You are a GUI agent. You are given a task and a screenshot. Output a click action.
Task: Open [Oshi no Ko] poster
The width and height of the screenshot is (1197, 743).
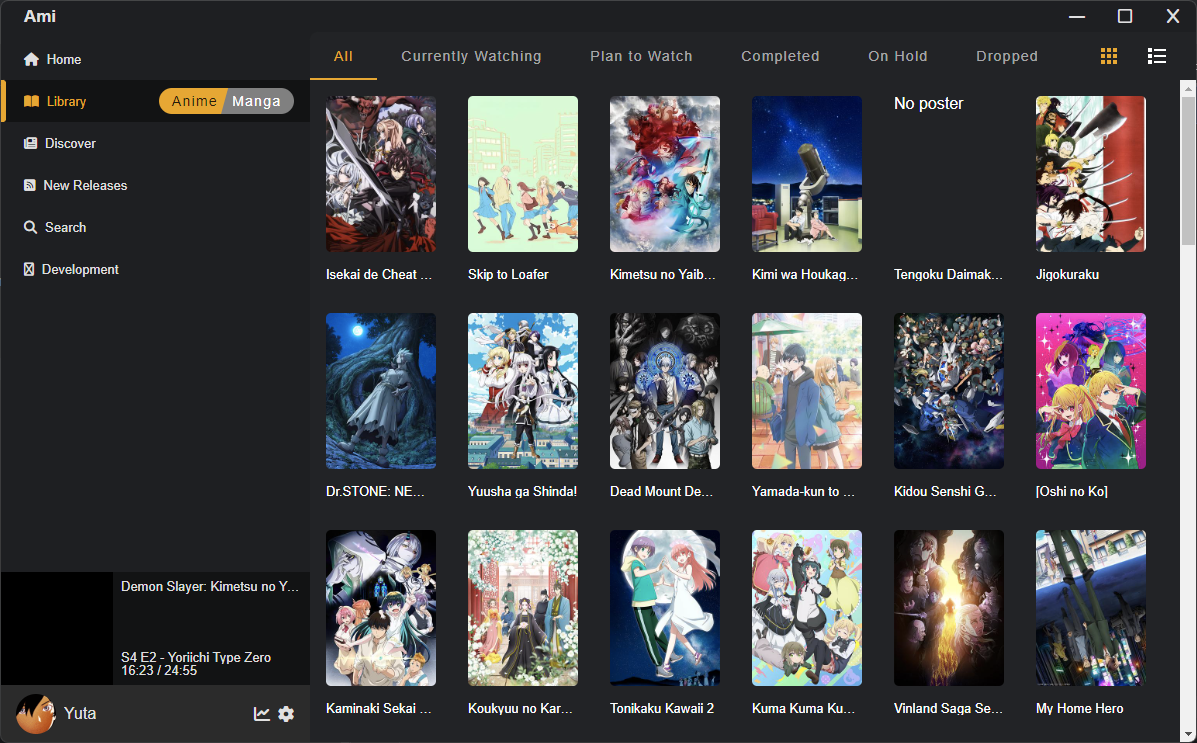1091,391
